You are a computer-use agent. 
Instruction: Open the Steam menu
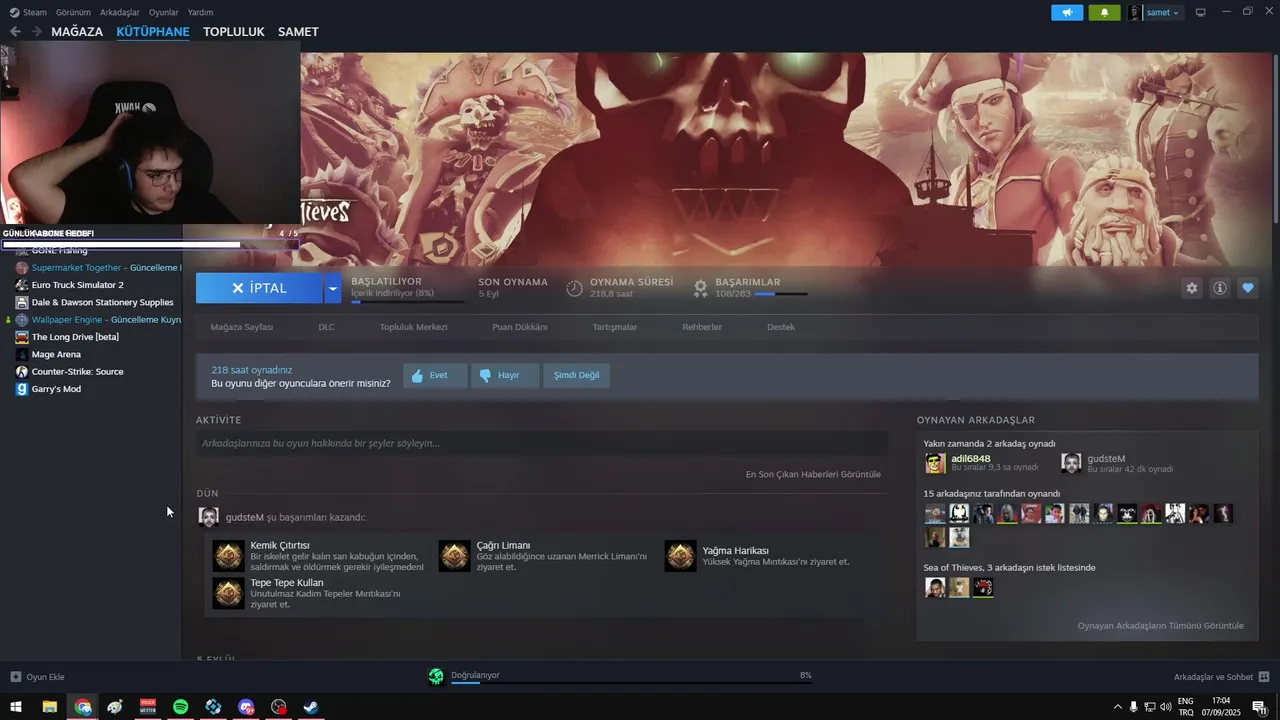[28, 13]
